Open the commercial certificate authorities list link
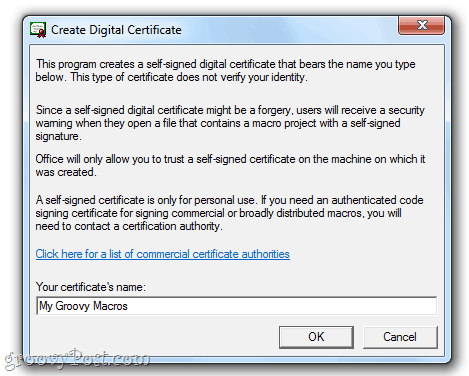The image size is (469, 376). point(163,254)
